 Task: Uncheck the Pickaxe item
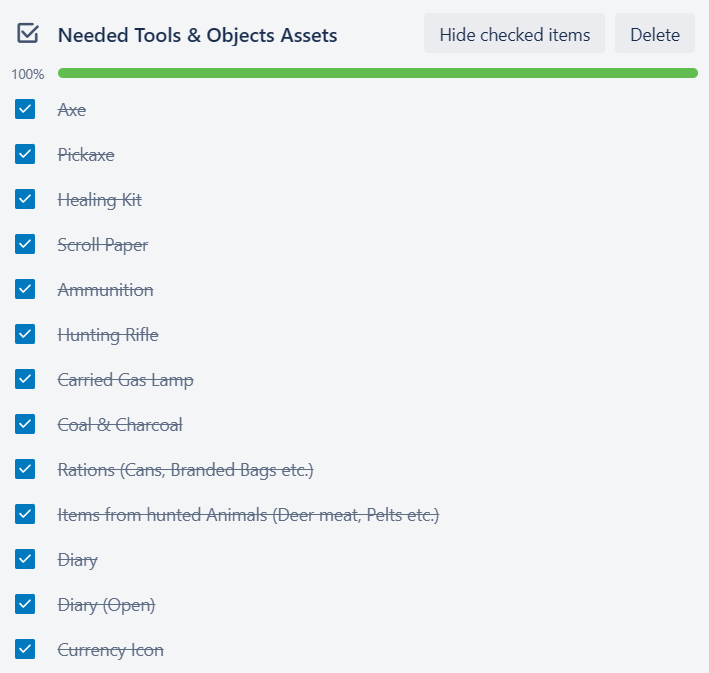pos(25,154)
